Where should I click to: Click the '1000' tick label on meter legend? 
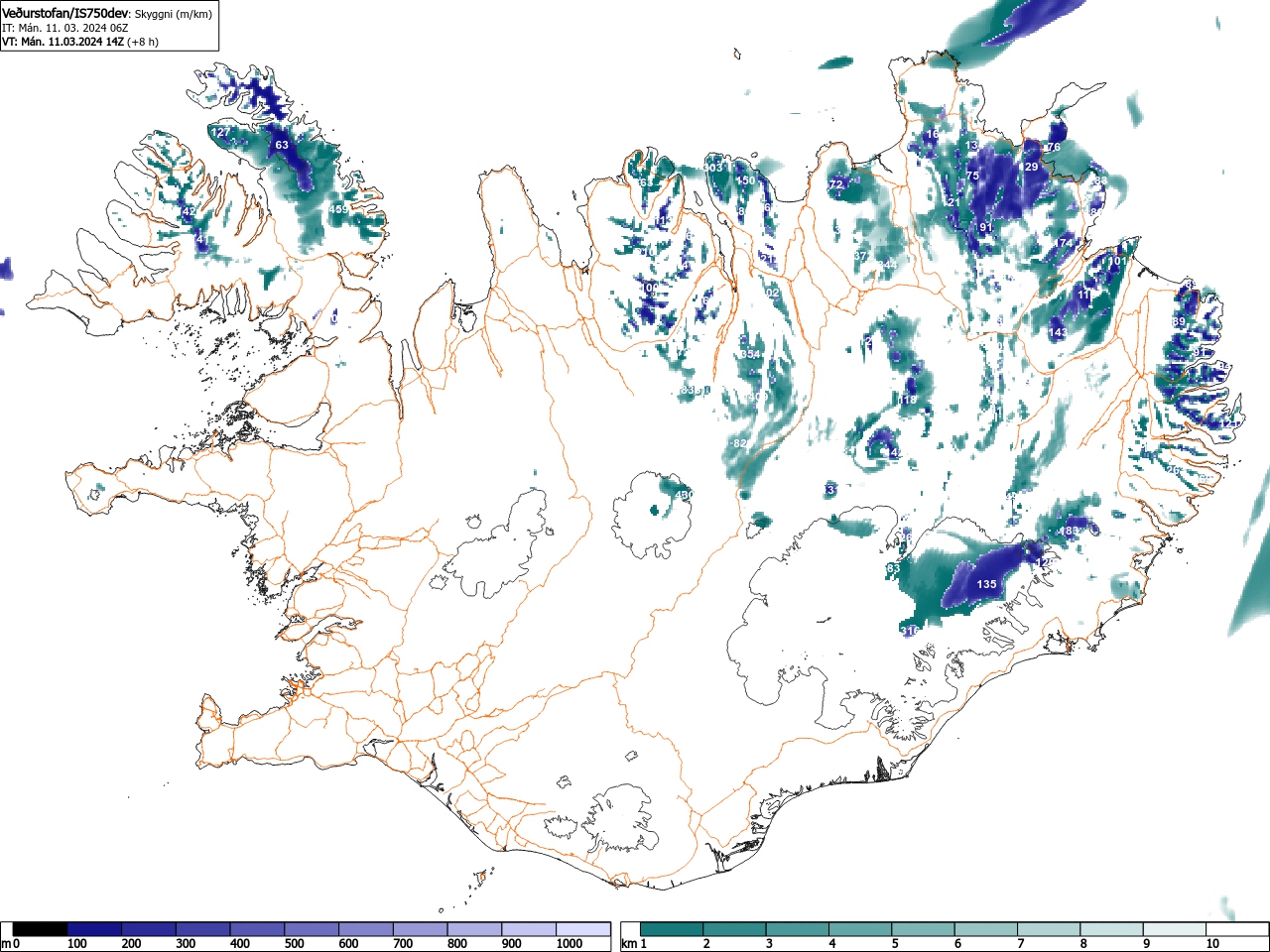click(x=570, y=944)
